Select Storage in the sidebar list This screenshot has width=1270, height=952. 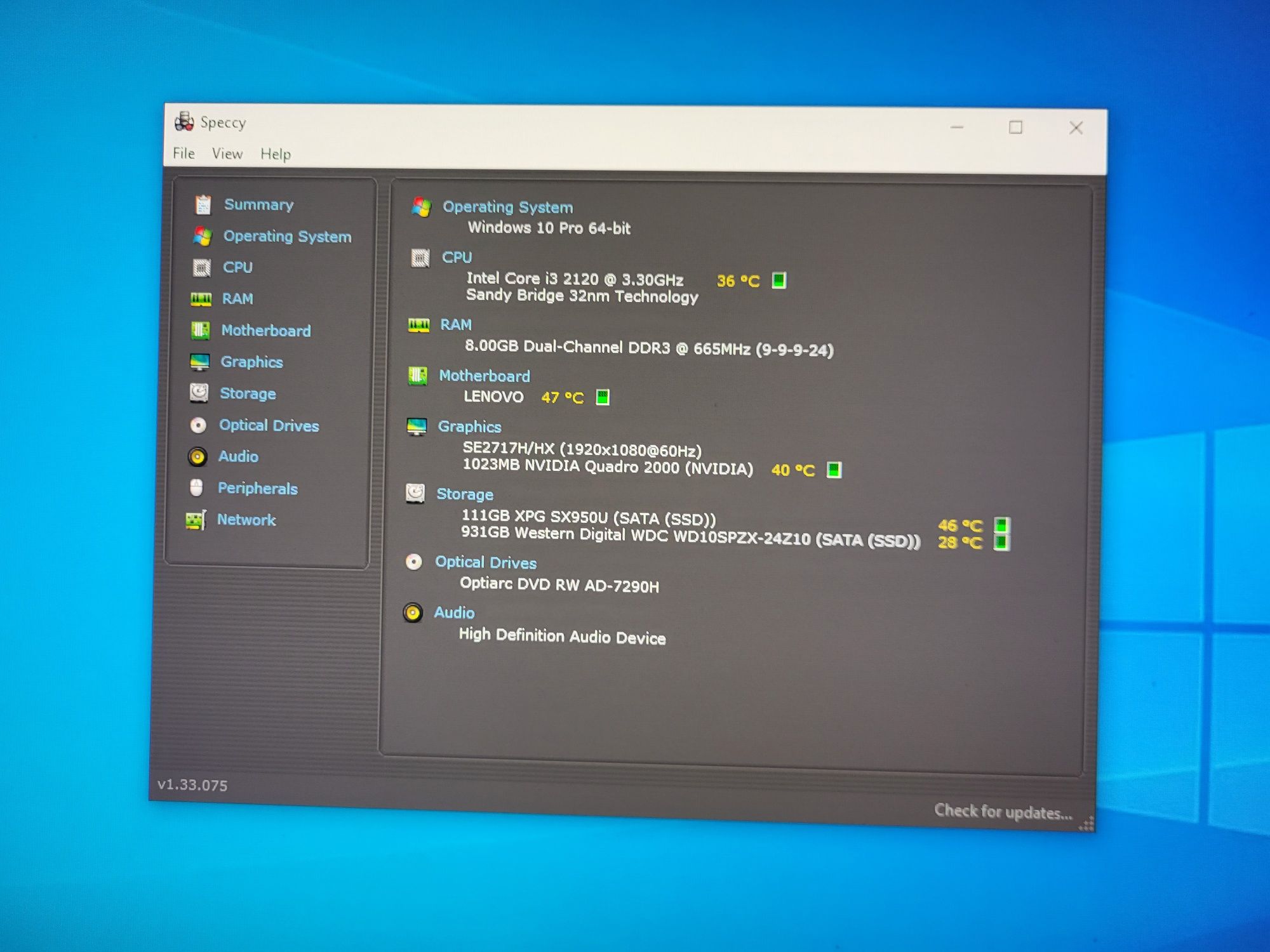(248, 393)
